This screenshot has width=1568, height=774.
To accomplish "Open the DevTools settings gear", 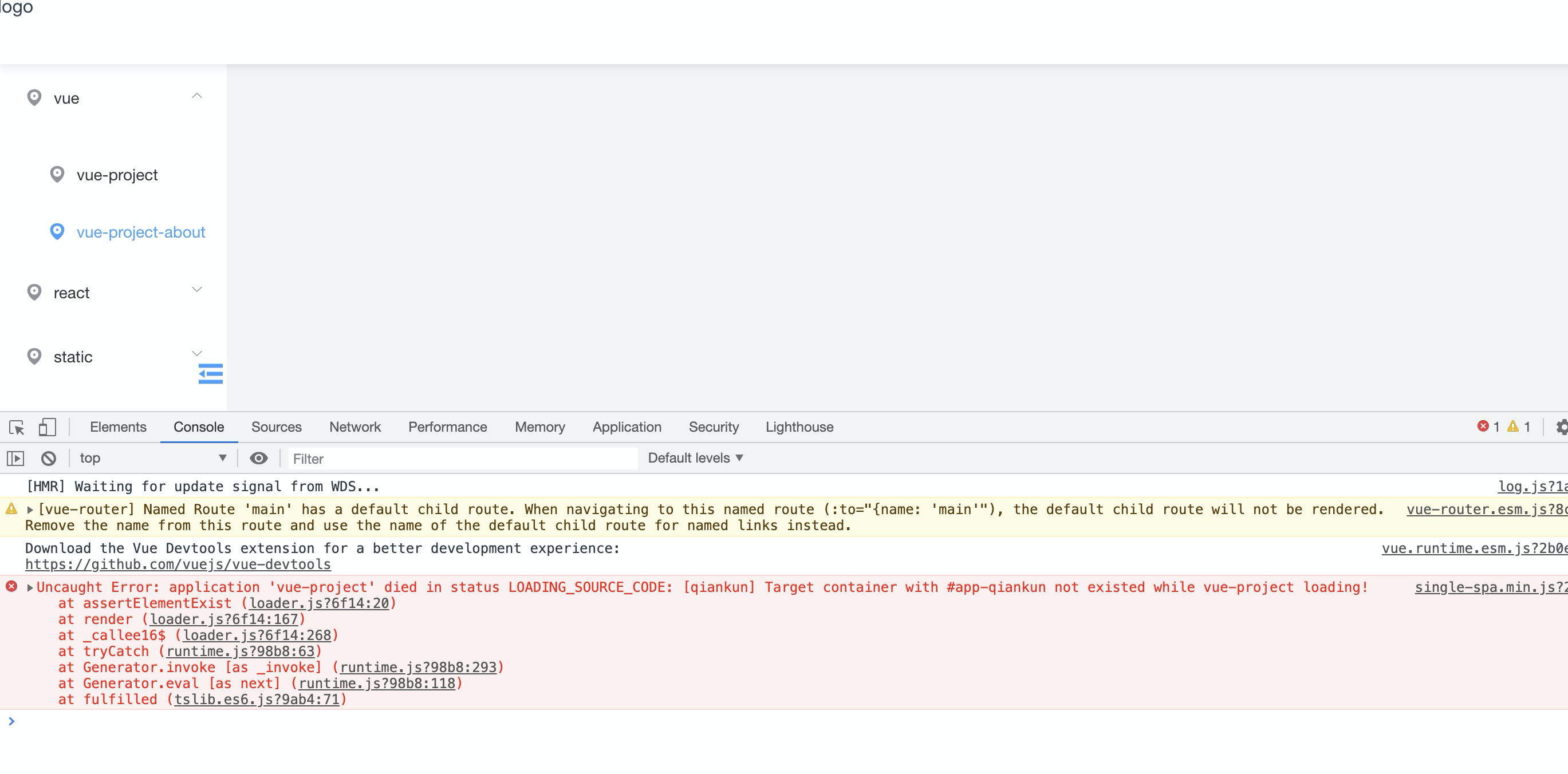I will pos(1561,427).
